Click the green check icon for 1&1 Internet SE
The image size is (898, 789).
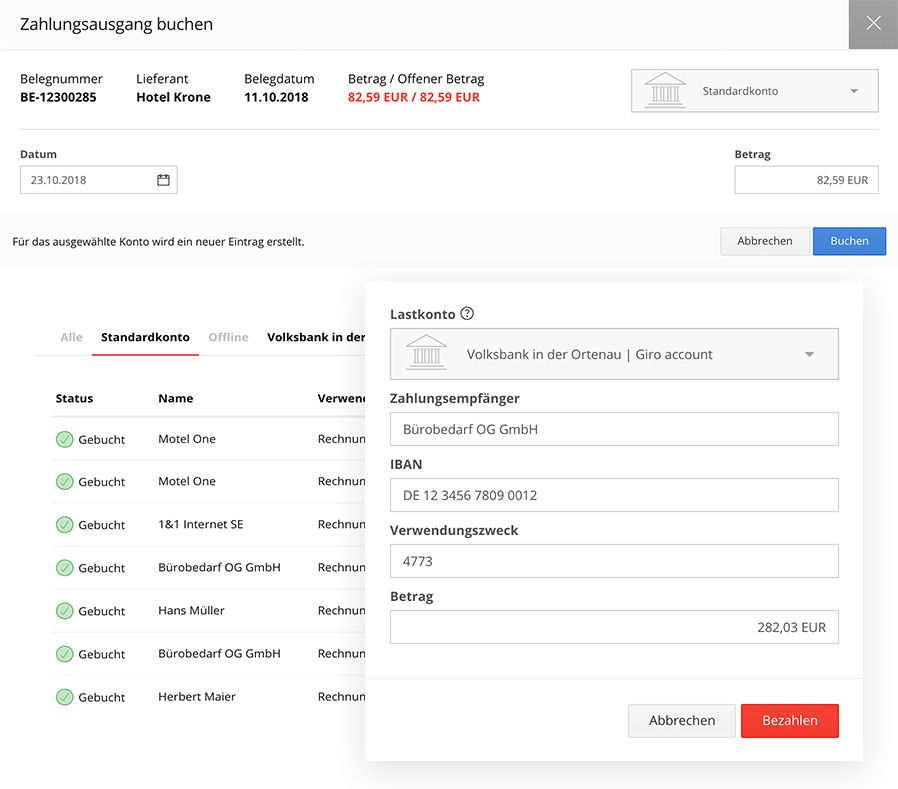pos(65,524)
